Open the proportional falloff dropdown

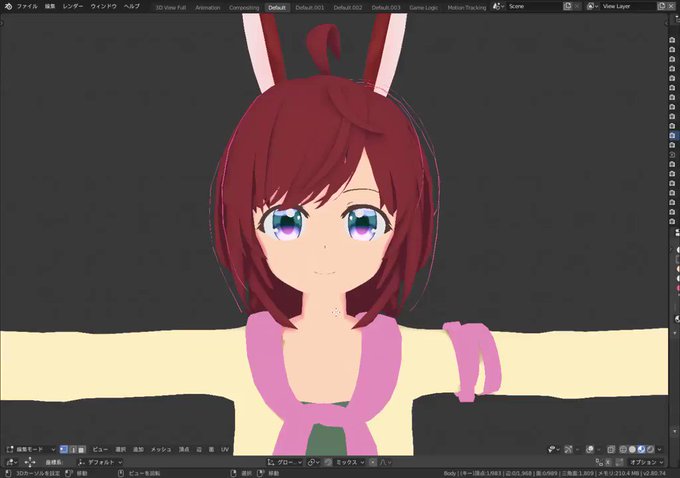[x=385, y=462]
